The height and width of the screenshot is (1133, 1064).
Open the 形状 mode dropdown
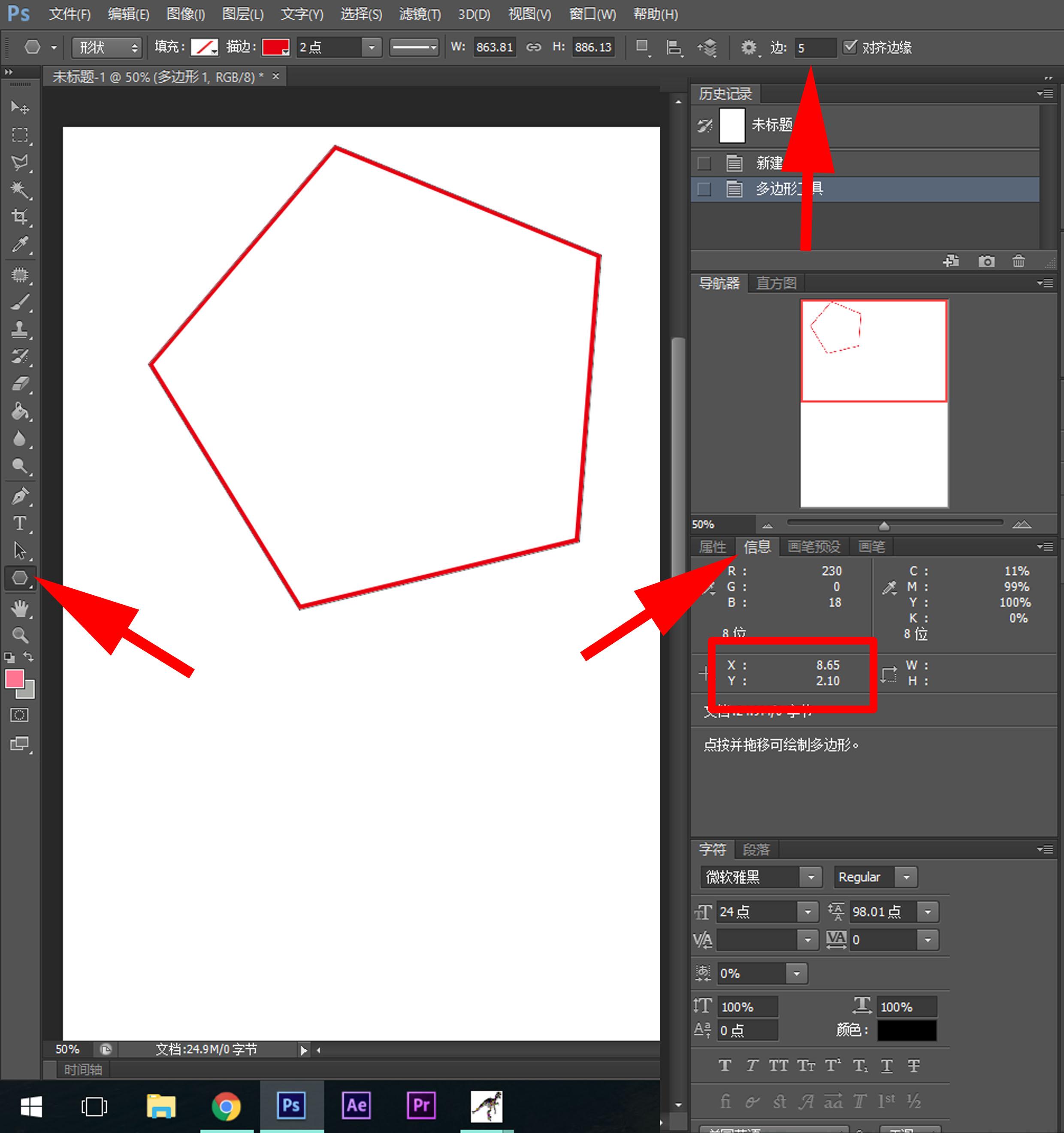tap(106, 47)
